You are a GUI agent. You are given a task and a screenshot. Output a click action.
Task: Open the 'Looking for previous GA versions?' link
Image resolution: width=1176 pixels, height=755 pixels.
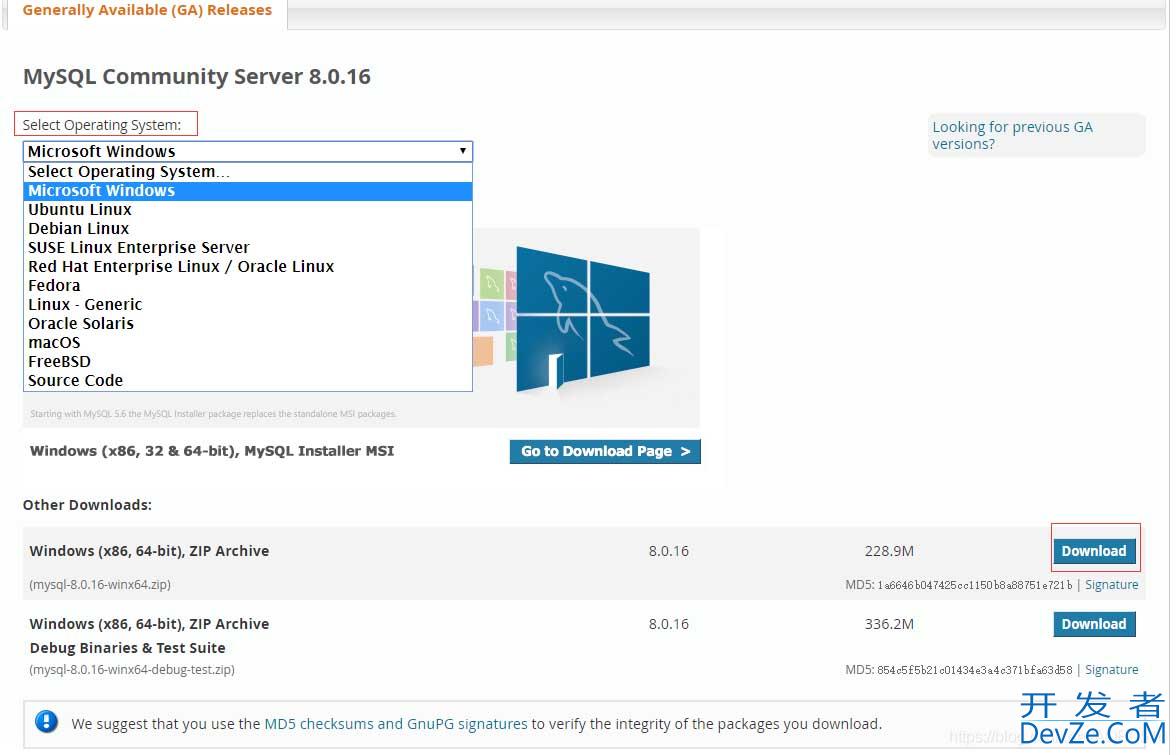(x=1012, y=136)
